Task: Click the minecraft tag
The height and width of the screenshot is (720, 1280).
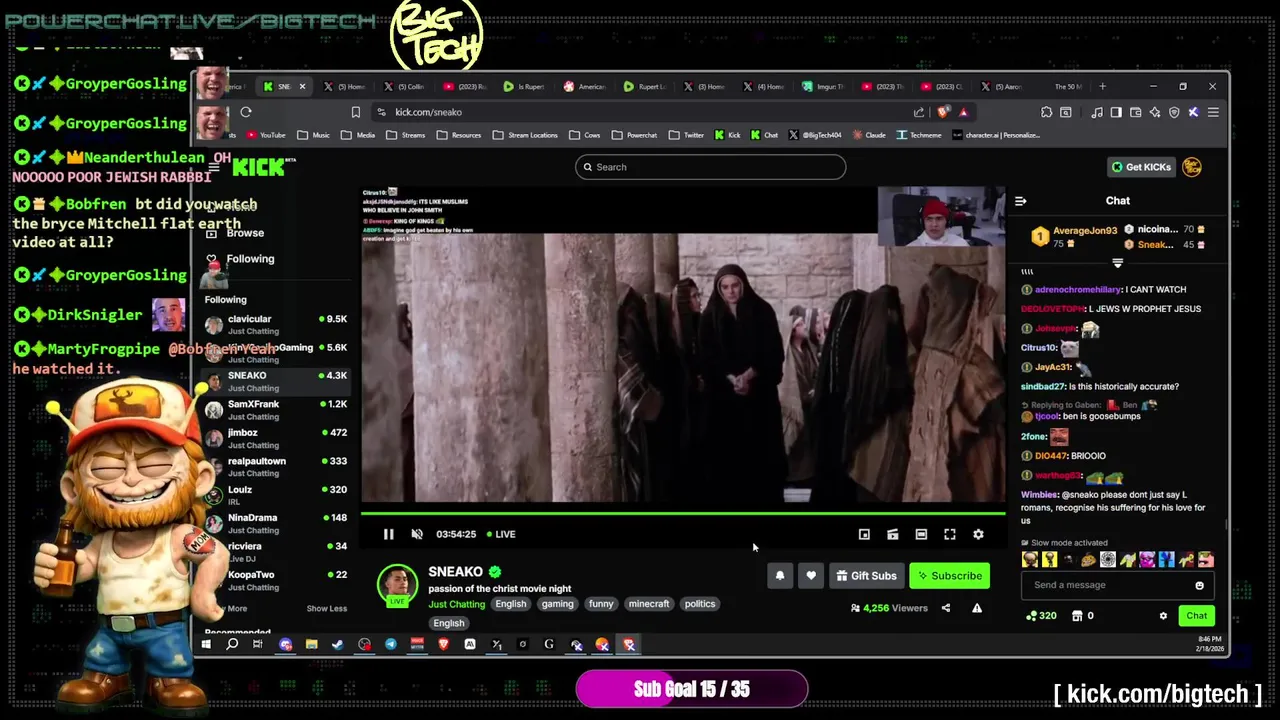Action: 648,604
